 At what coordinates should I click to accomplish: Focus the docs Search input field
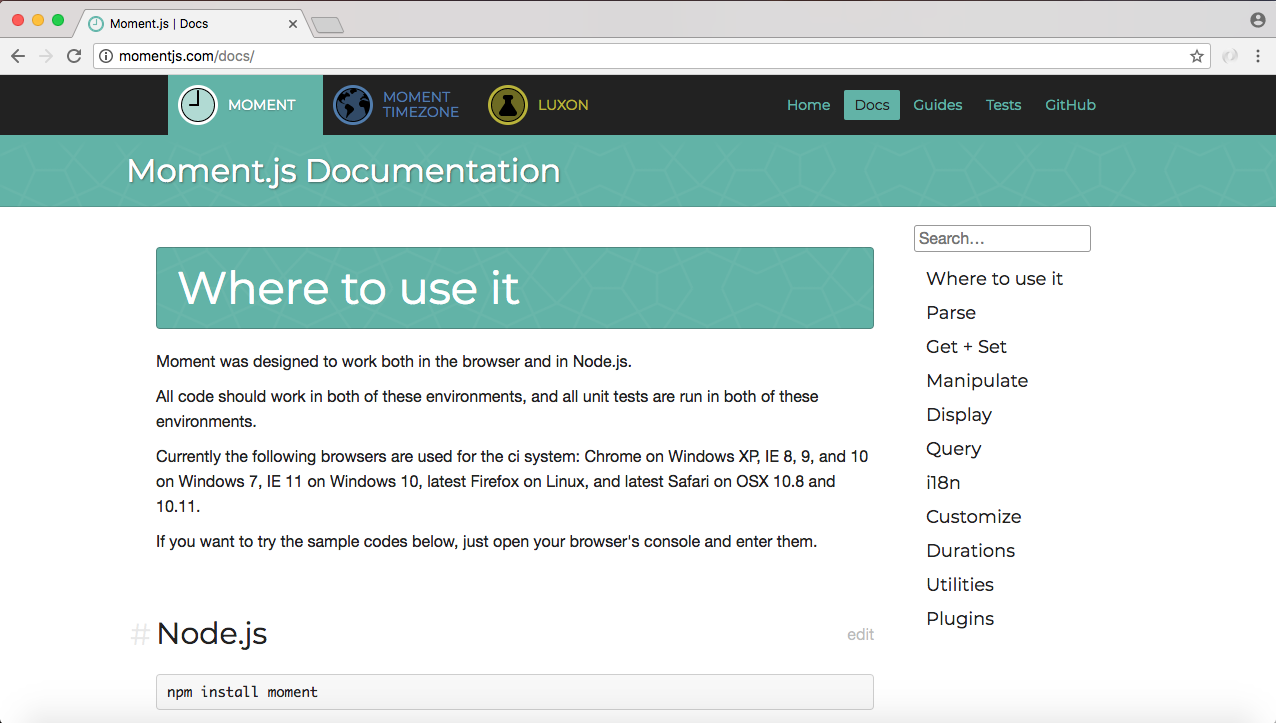coord(1001,238)
